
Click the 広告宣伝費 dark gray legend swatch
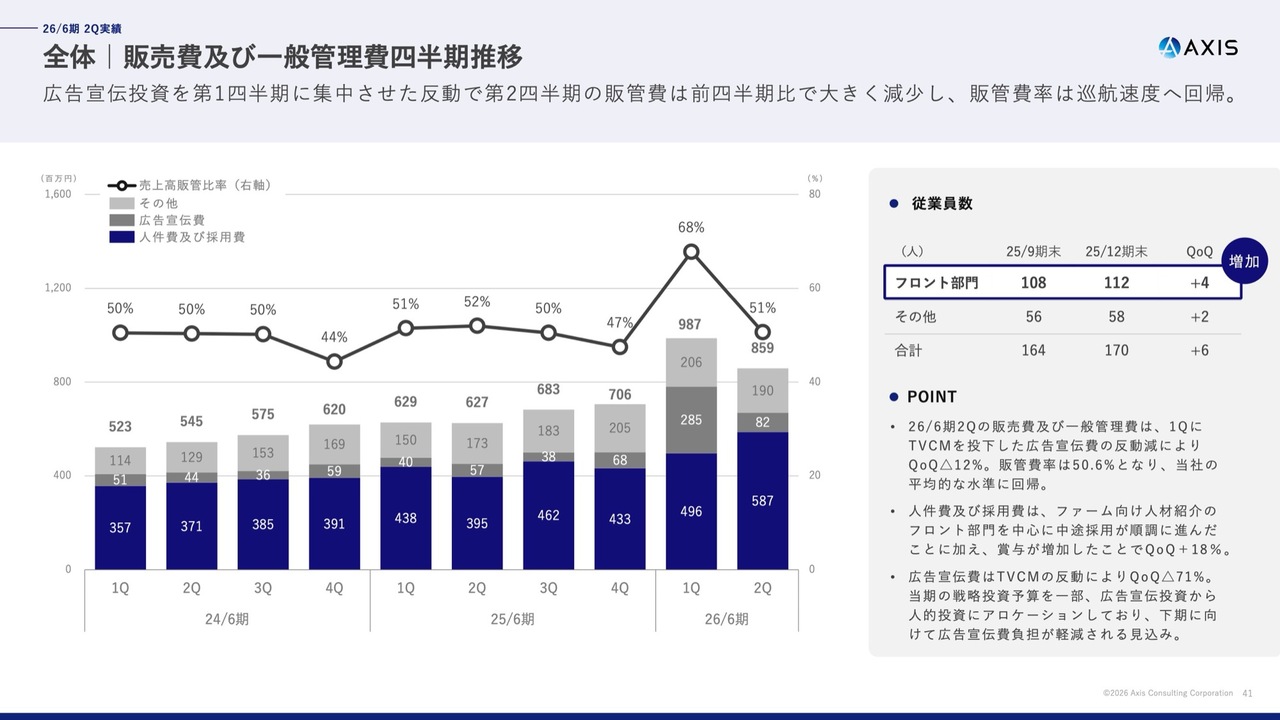click(x=121, y=220)
